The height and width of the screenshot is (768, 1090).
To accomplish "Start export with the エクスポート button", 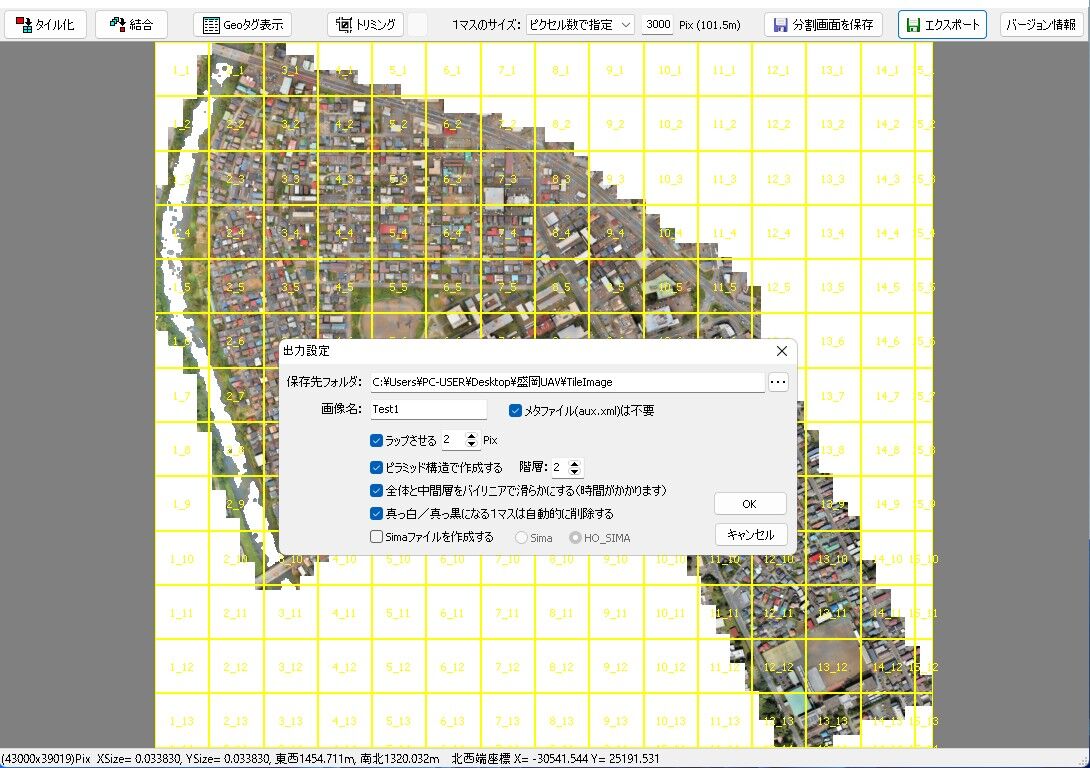I will pos(941,24).
